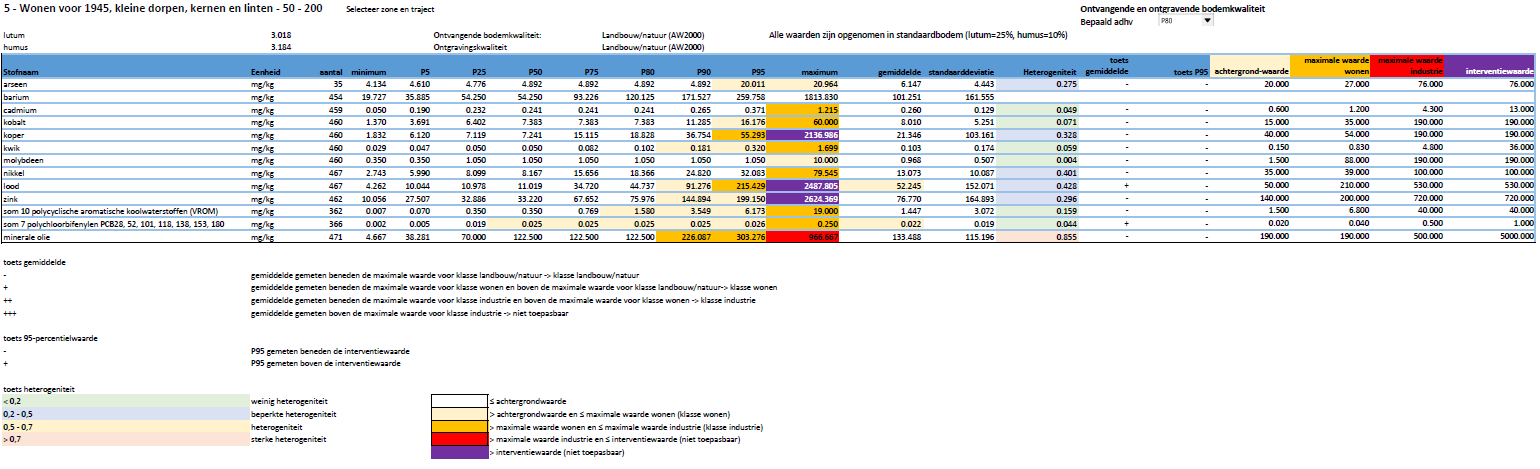Click the green '< 0,2' heterogeneity legend cell
This screenshot has width=1540, height=469.
click(x=123, y=400)
